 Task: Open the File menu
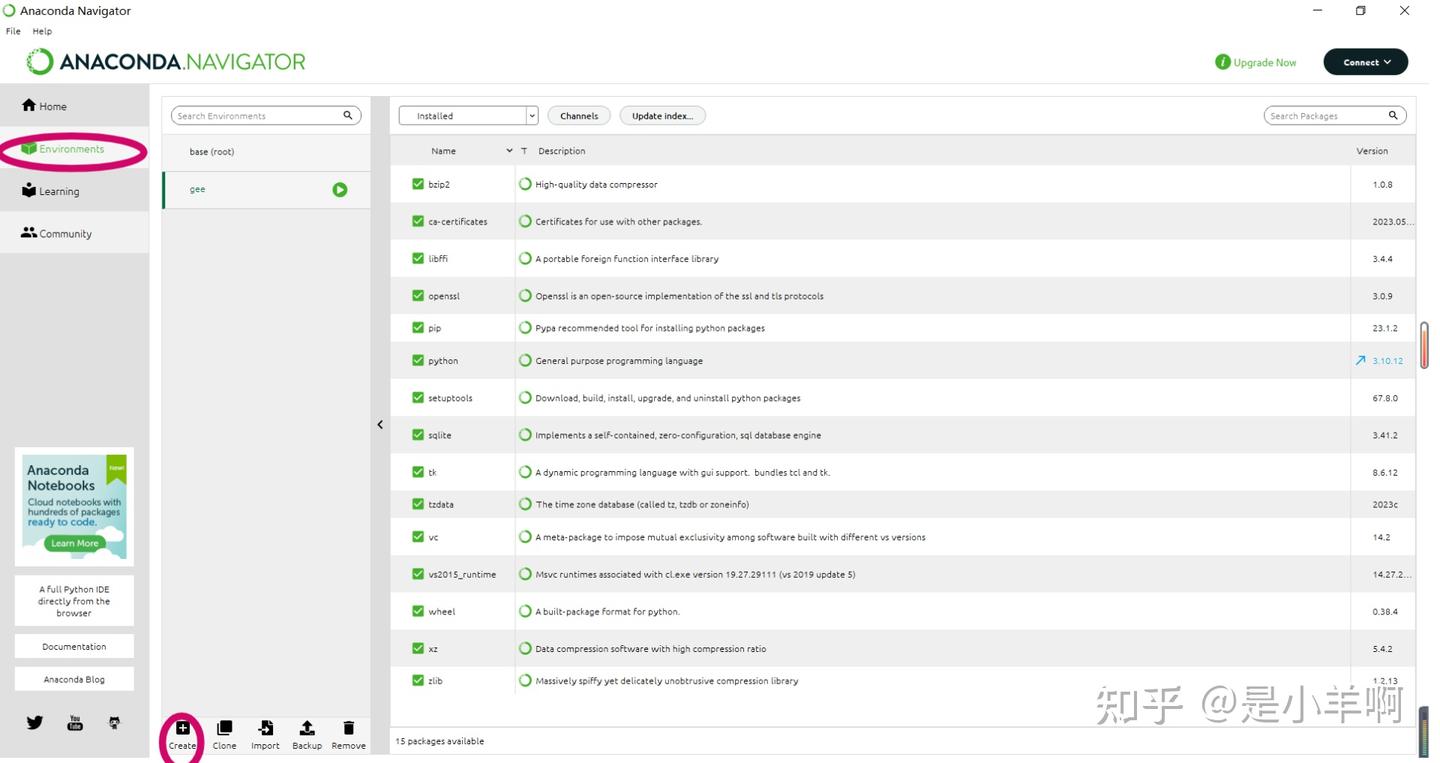tap(13, 31)
